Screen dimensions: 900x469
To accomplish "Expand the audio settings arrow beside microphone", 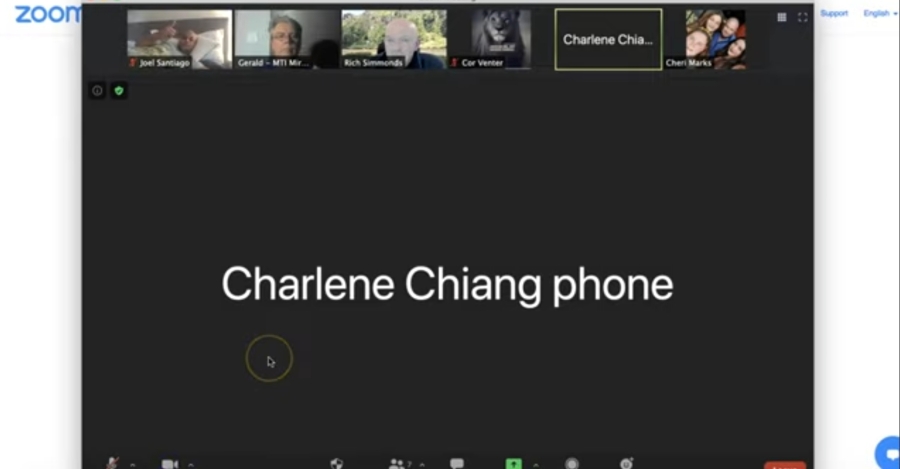I will click(x=133, y=464).
